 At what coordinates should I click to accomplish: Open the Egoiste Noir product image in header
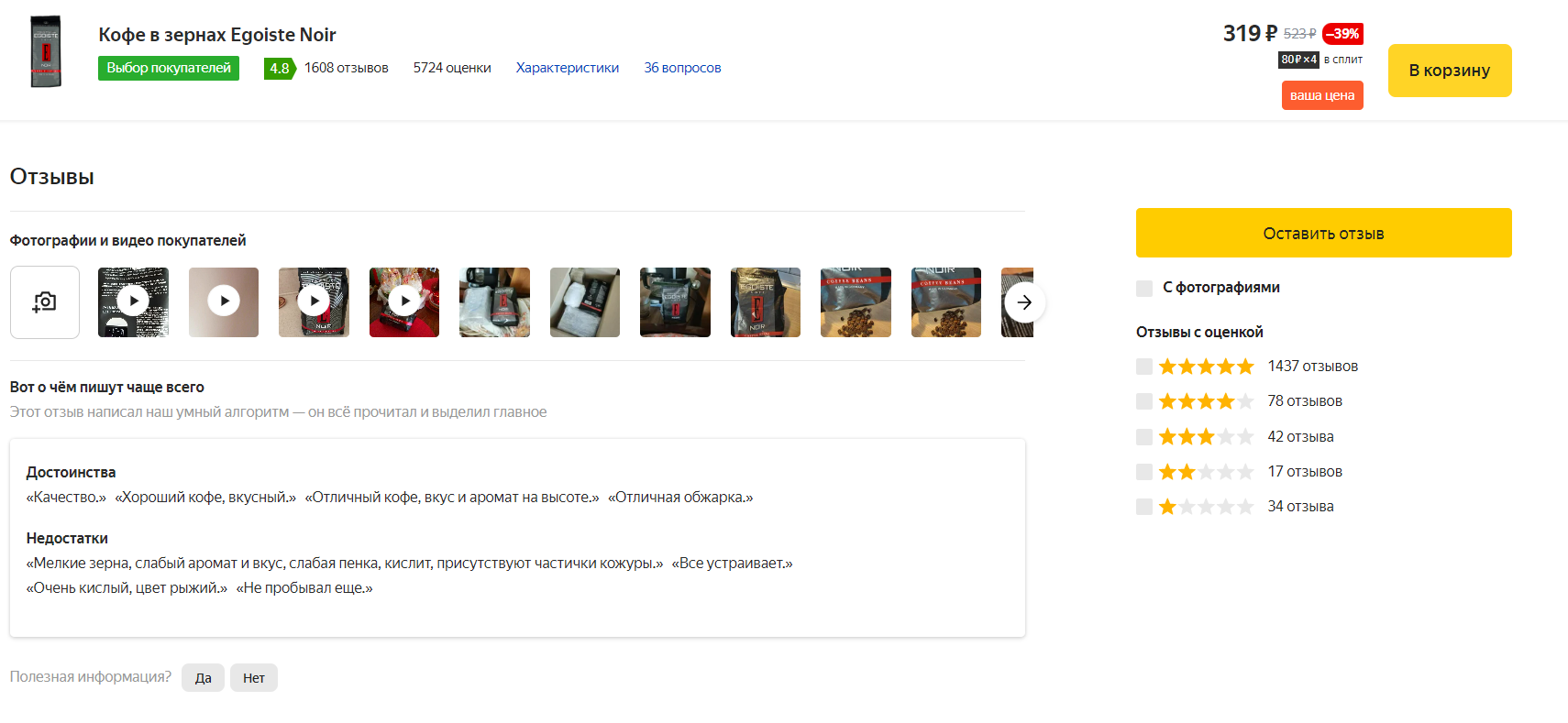46,51
